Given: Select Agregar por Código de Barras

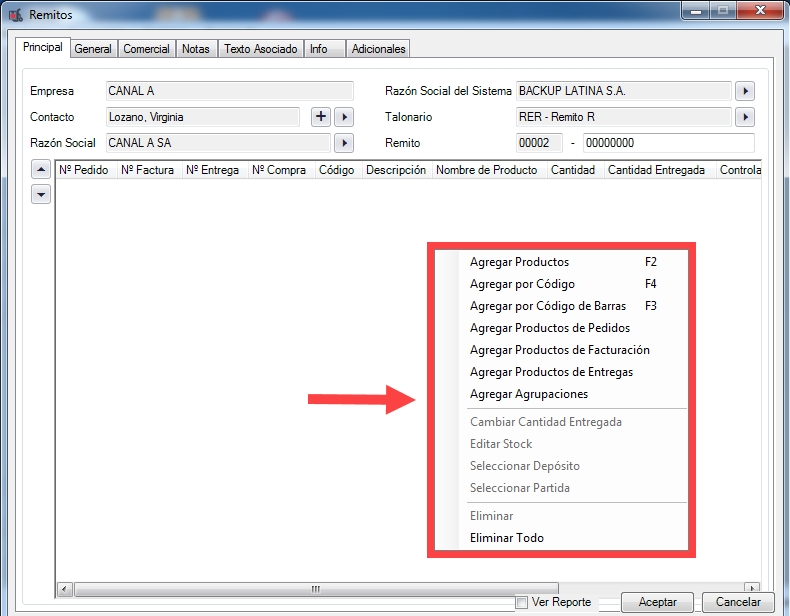Looking at the screenshot, I should 562,306.
